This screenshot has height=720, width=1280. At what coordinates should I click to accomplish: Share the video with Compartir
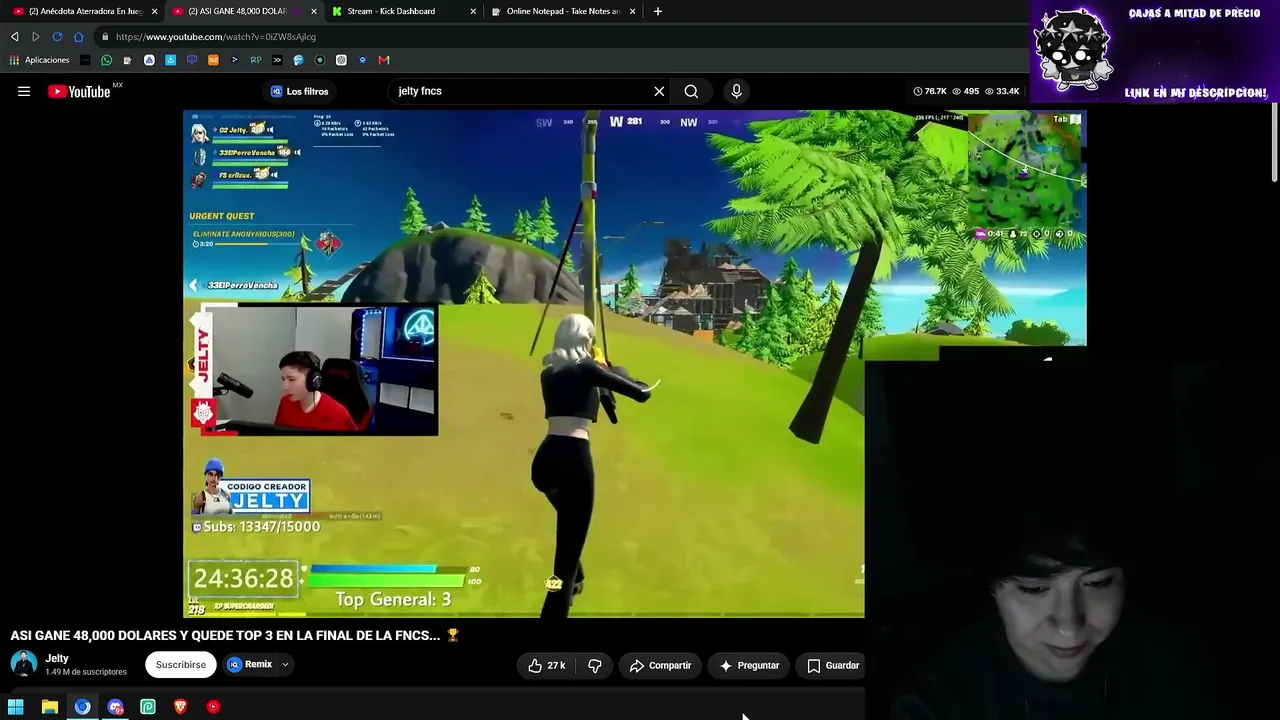(661, 665)
